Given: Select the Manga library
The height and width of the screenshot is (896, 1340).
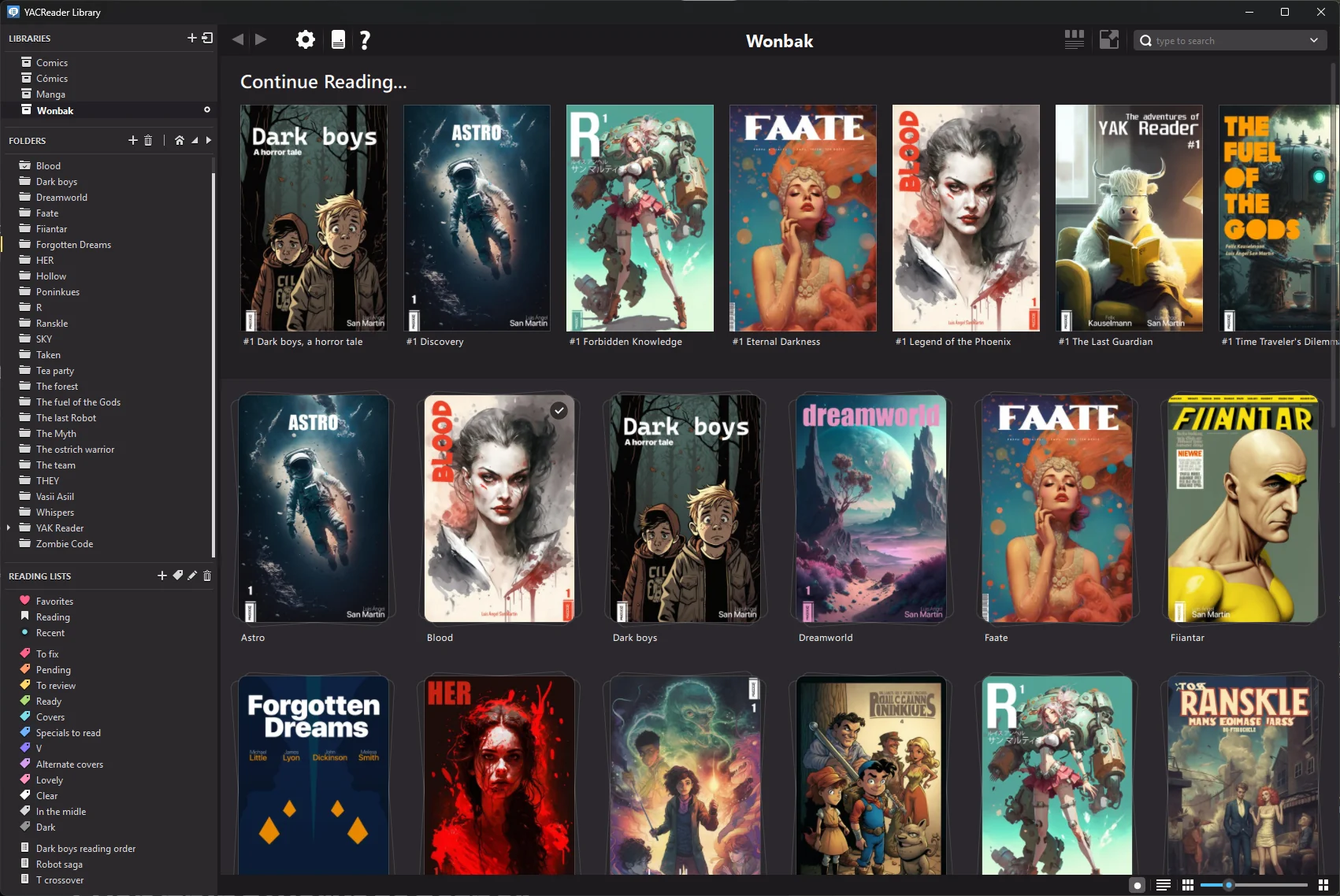Looking at the screenshot, I should 109,94.
